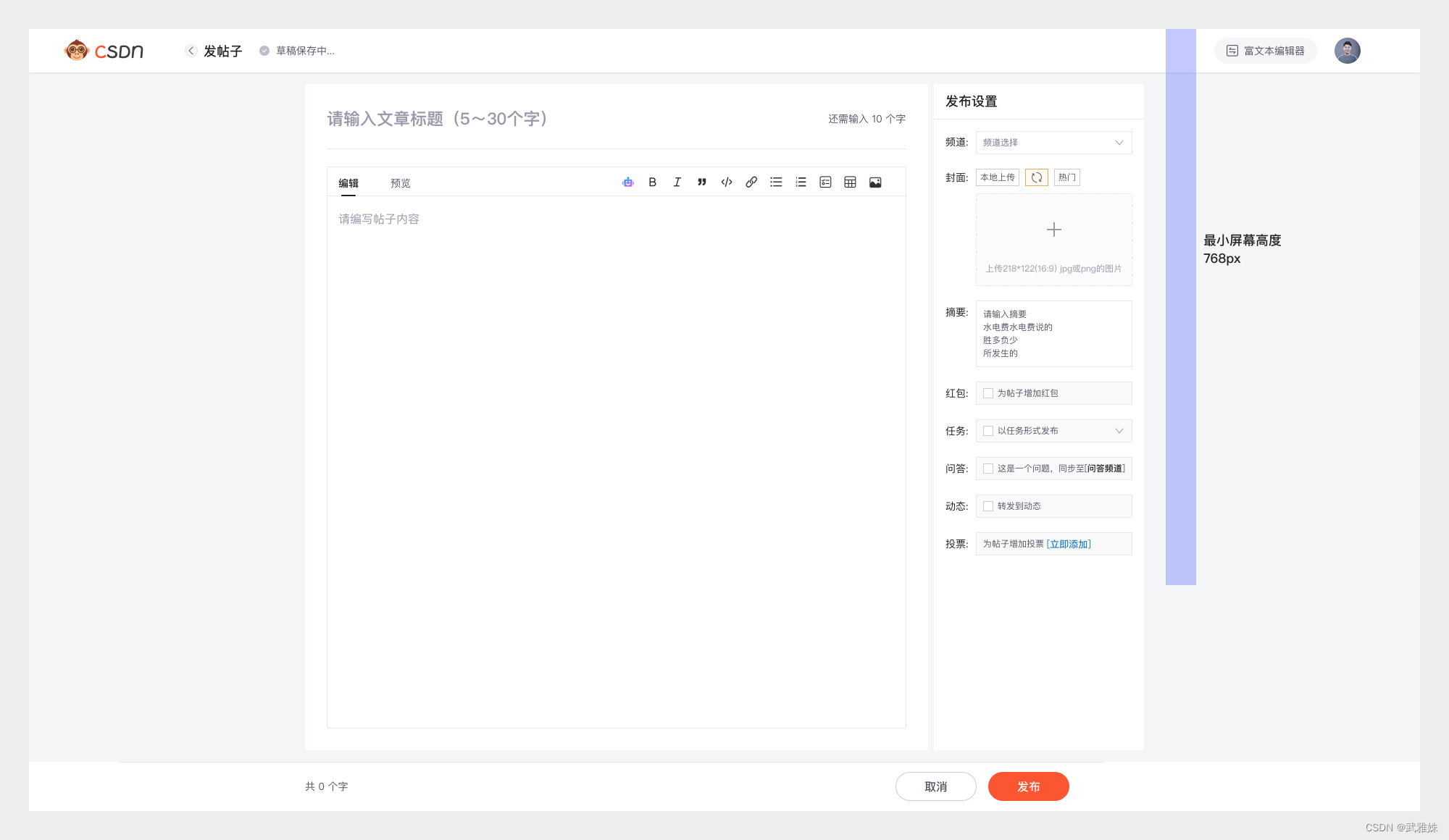This screenshot has height=840, width=1449.
Task: Expand the task publishing dropdown arrow
Action: (x=1119, y=431)
